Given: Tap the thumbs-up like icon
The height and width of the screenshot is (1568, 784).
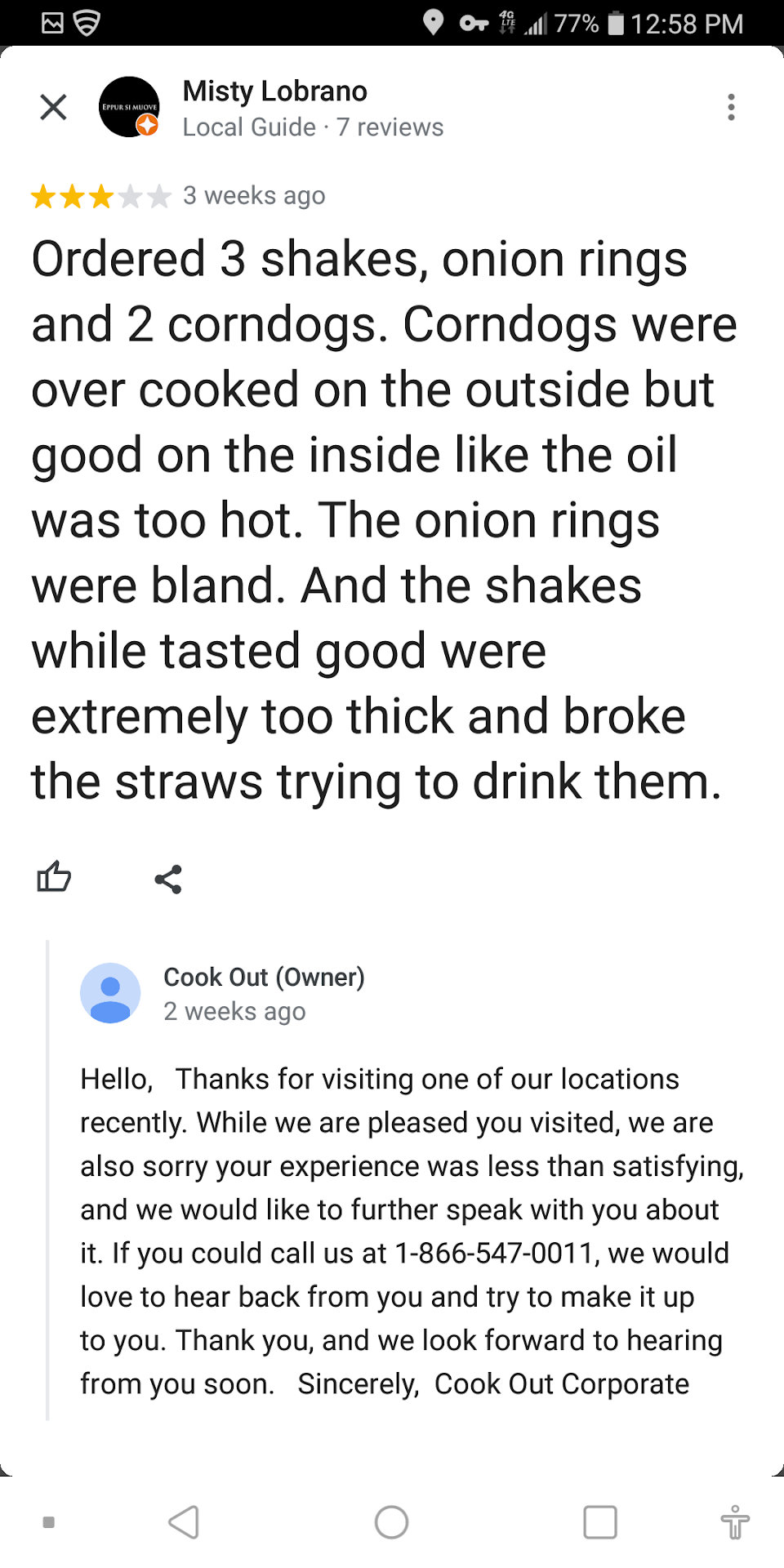Looking at the screenshot, I should tap(54, 878).
